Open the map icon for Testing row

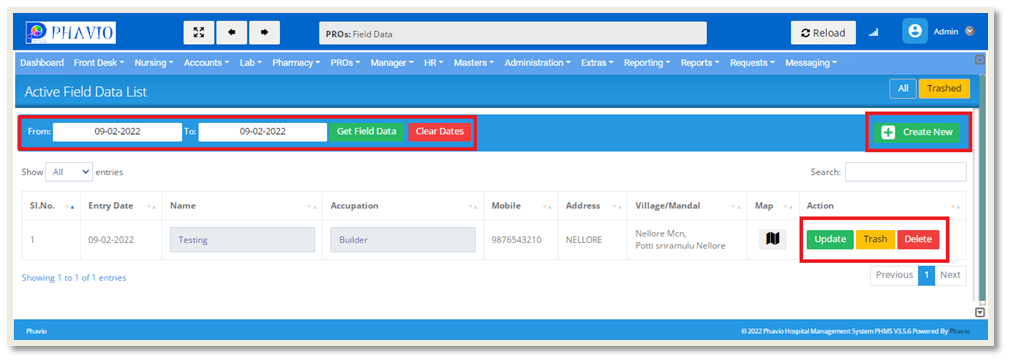(x=773, y=239)
